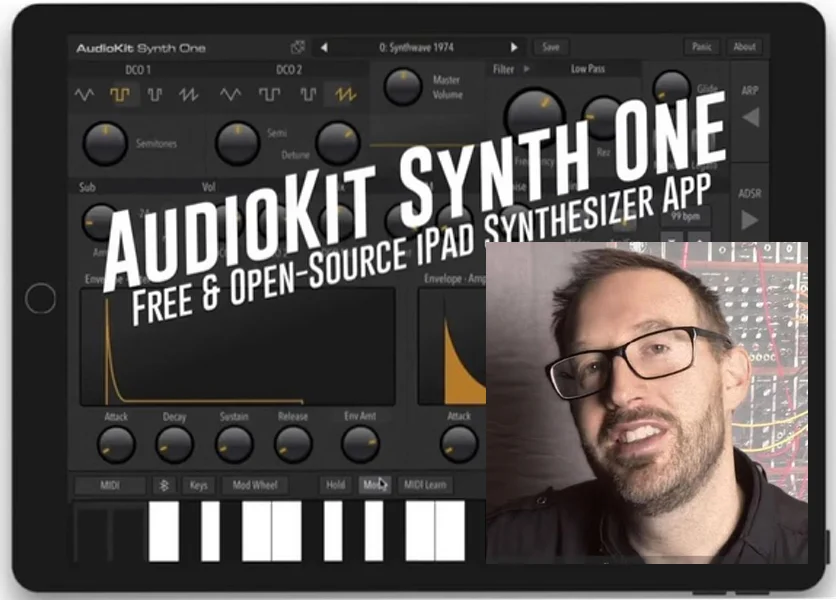Open the Low Pass filter selector
This screenshot has height=600, width=836.
pos(588,69)
